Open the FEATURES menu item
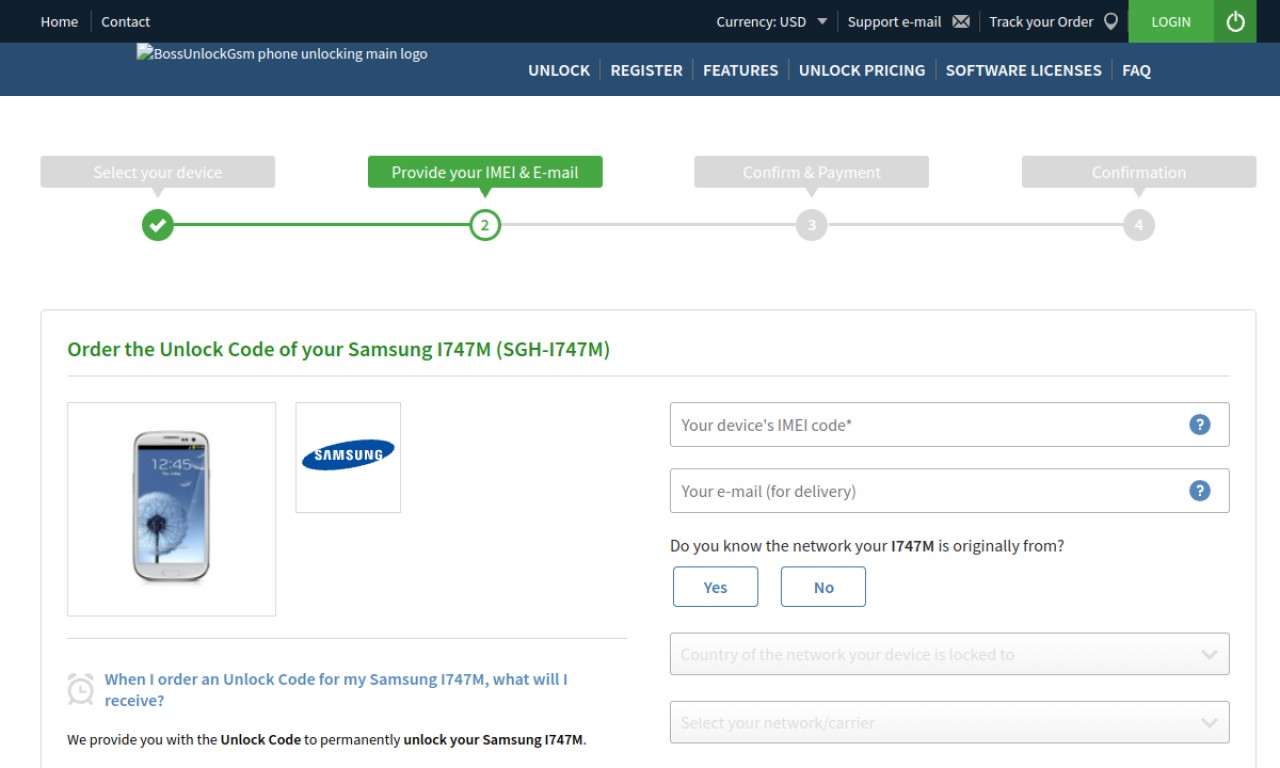This screenshot has height=768, width=1280. click(x=740, y=70)
